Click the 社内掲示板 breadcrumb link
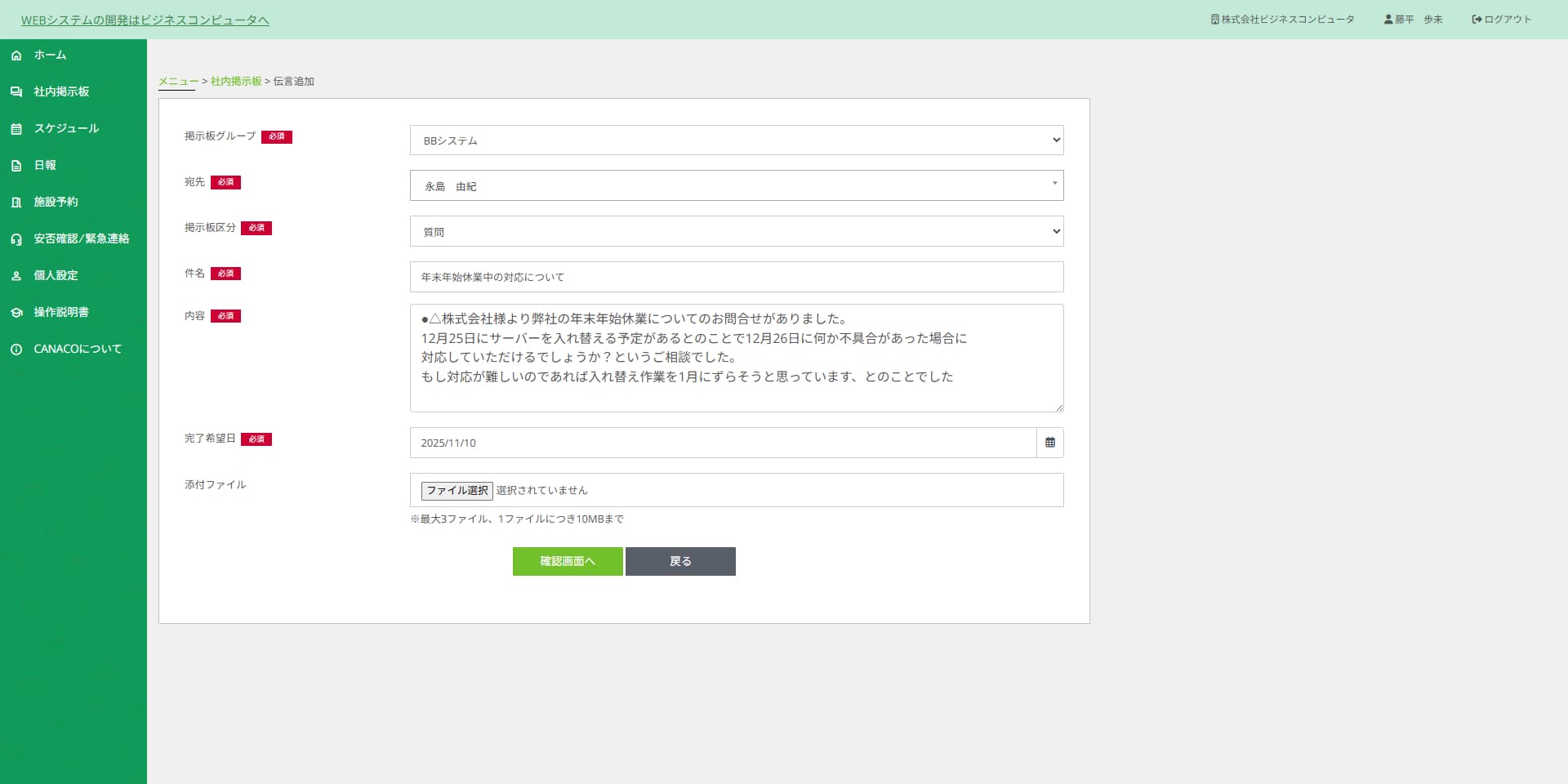Image resolution: width=1568 pixels, height=784 pixels. point(236,82)
